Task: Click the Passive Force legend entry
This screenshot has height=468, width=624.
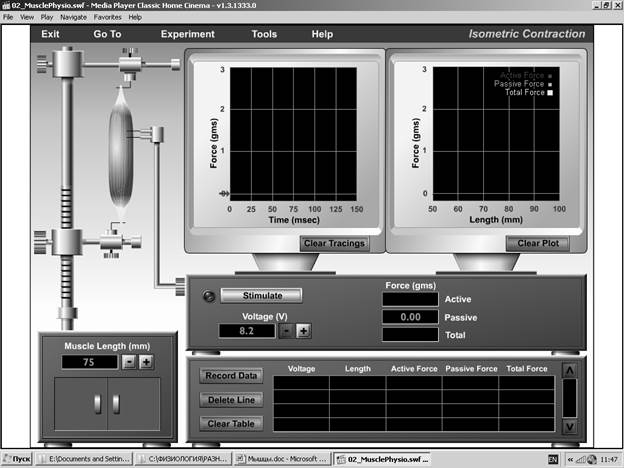Action: 523,84
